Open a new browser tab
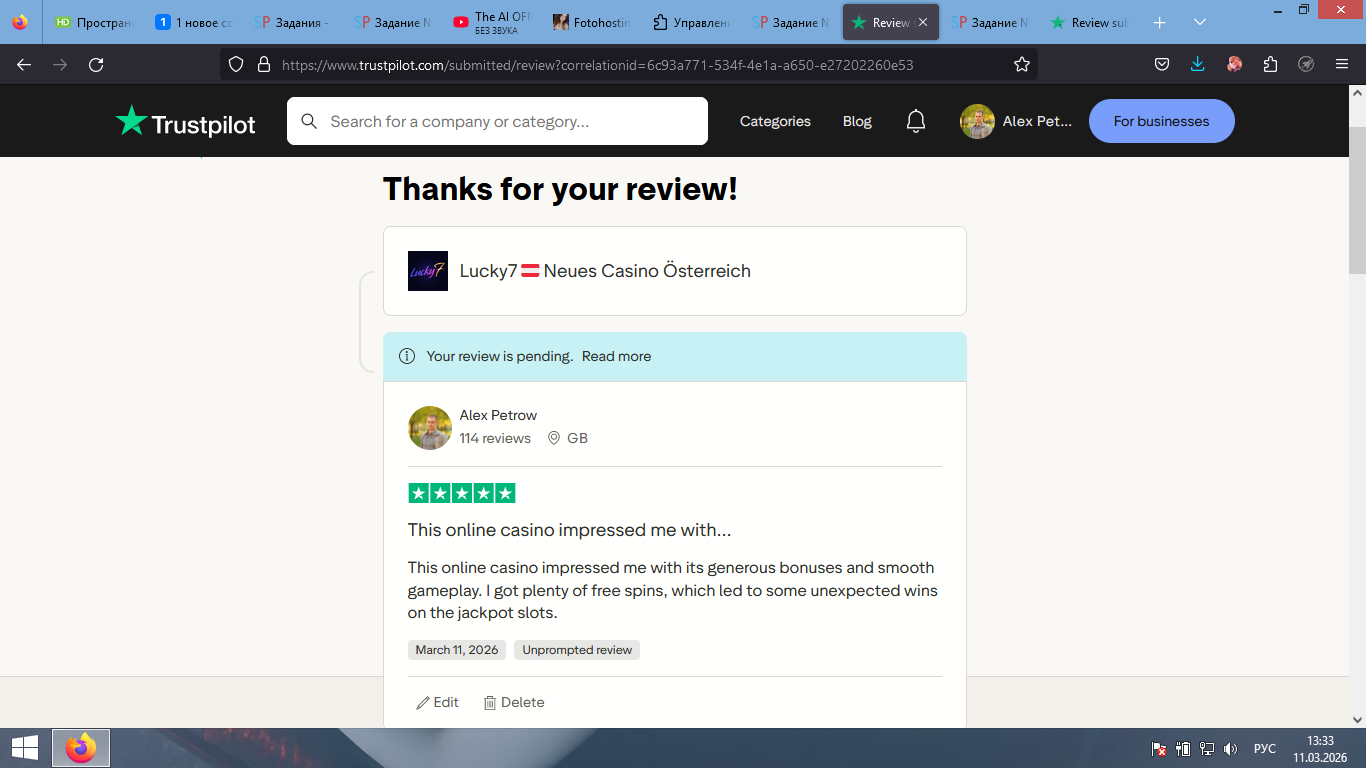Viewport: 1366px width, 768px height. (1160, 22)
